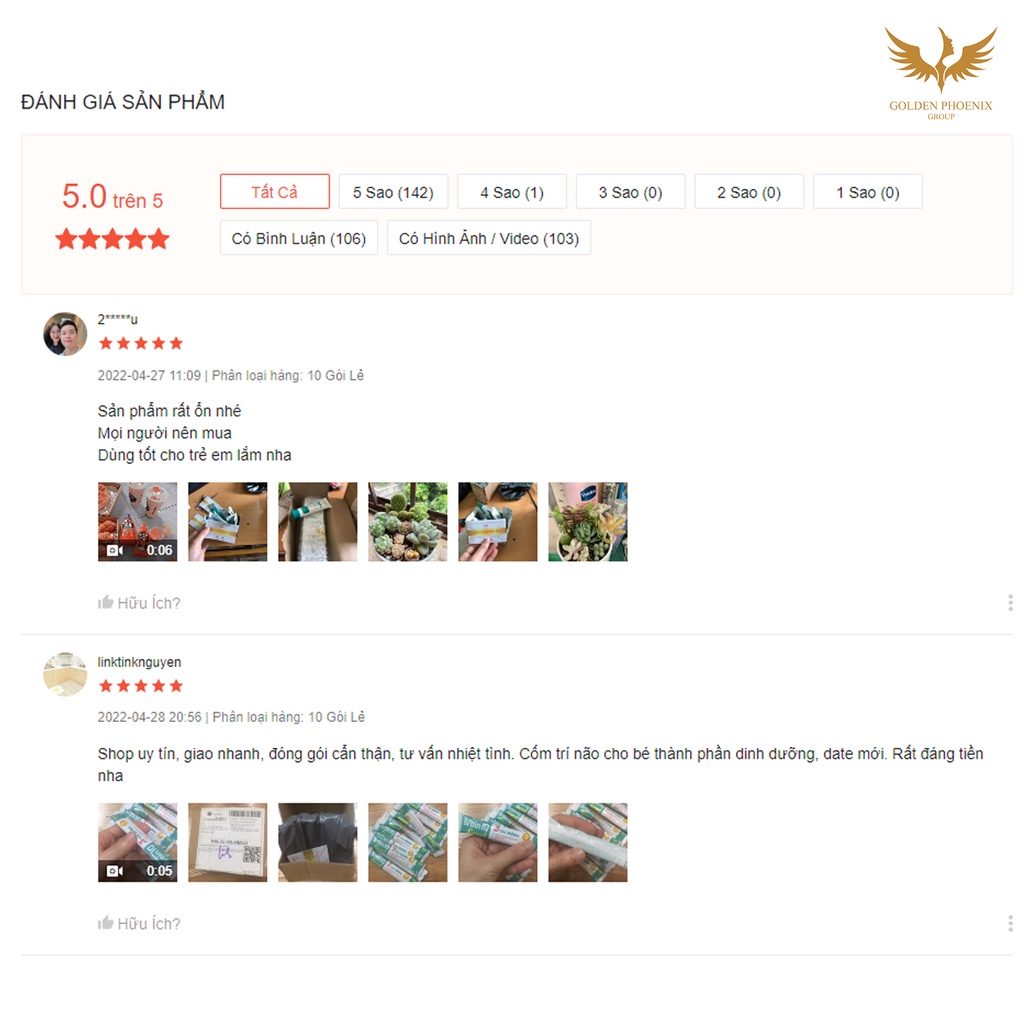Filter reviews by 3 Sao (0)
The width and height of the screenshot is (1024, 1024).
(x=630, y=192)
